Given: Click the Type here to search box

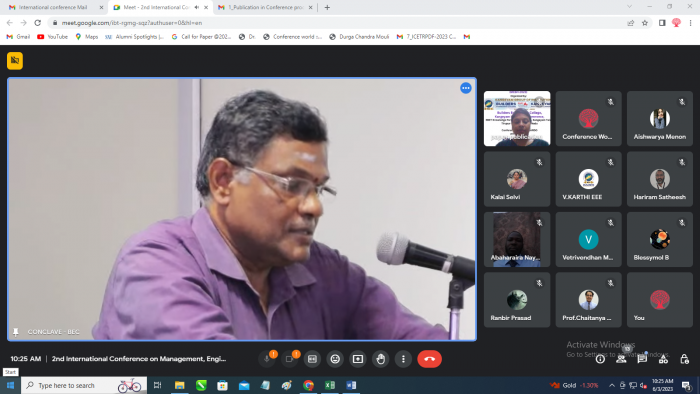Looking at the screenshot, I should pos(84,385).
